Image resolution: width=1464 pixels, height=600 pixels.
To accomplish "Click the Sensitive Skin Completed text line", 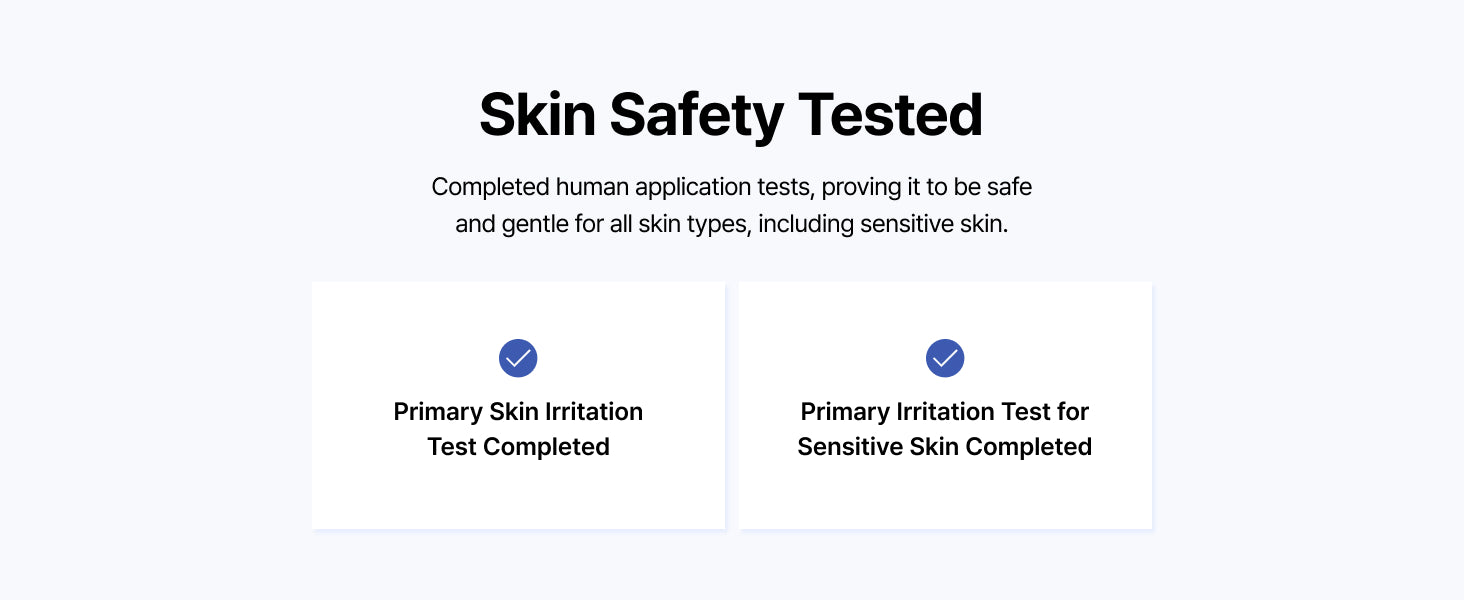I will point(945,446).
